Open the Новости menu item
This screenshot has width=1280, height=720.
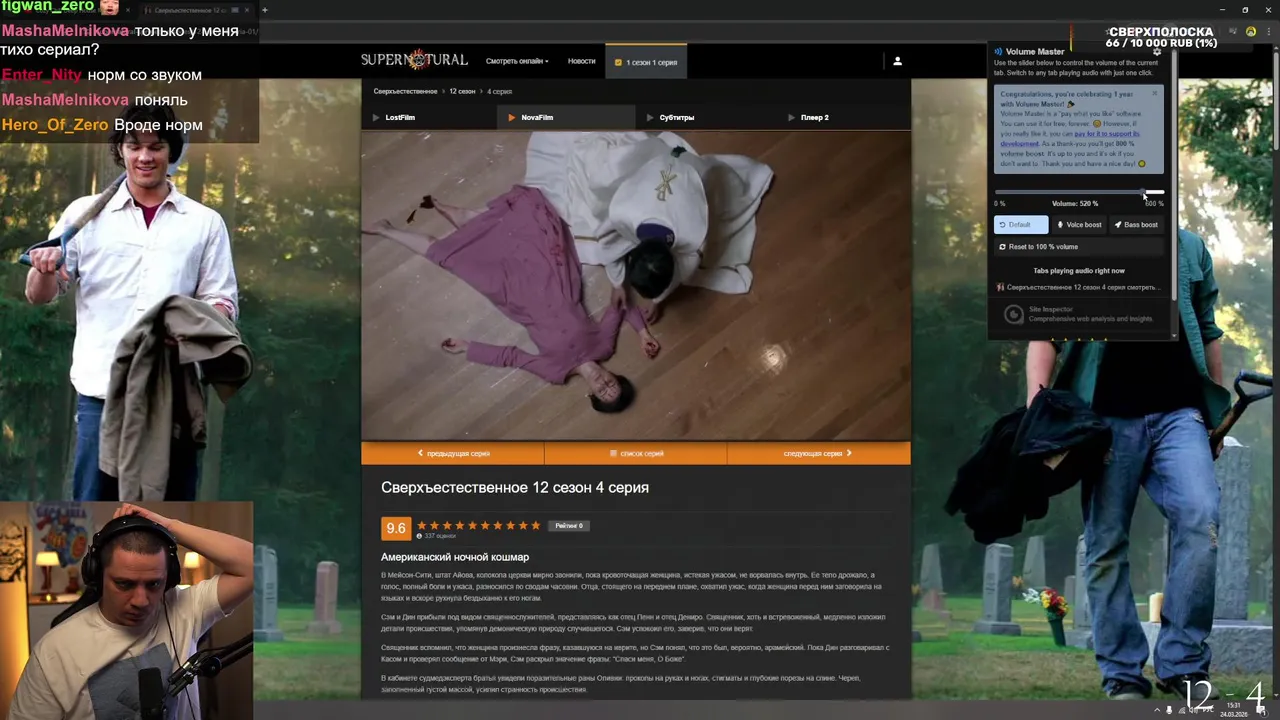click(582, 61)
